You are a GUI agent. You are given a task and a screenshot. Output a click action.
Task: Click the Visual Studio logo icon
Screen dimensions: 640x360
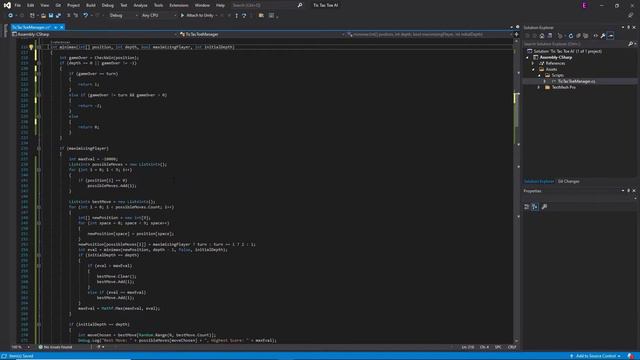coord(7,5)
